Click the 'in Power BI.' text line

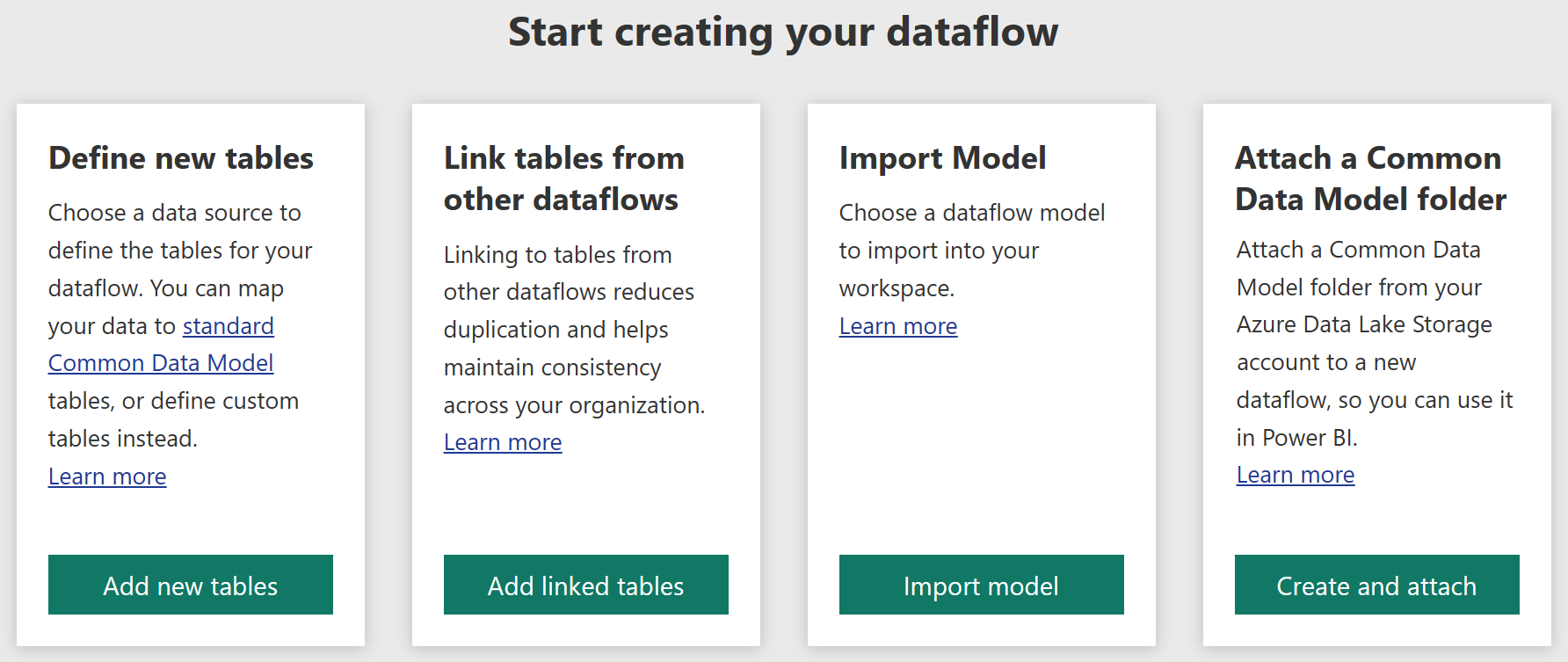point(1296,438)
